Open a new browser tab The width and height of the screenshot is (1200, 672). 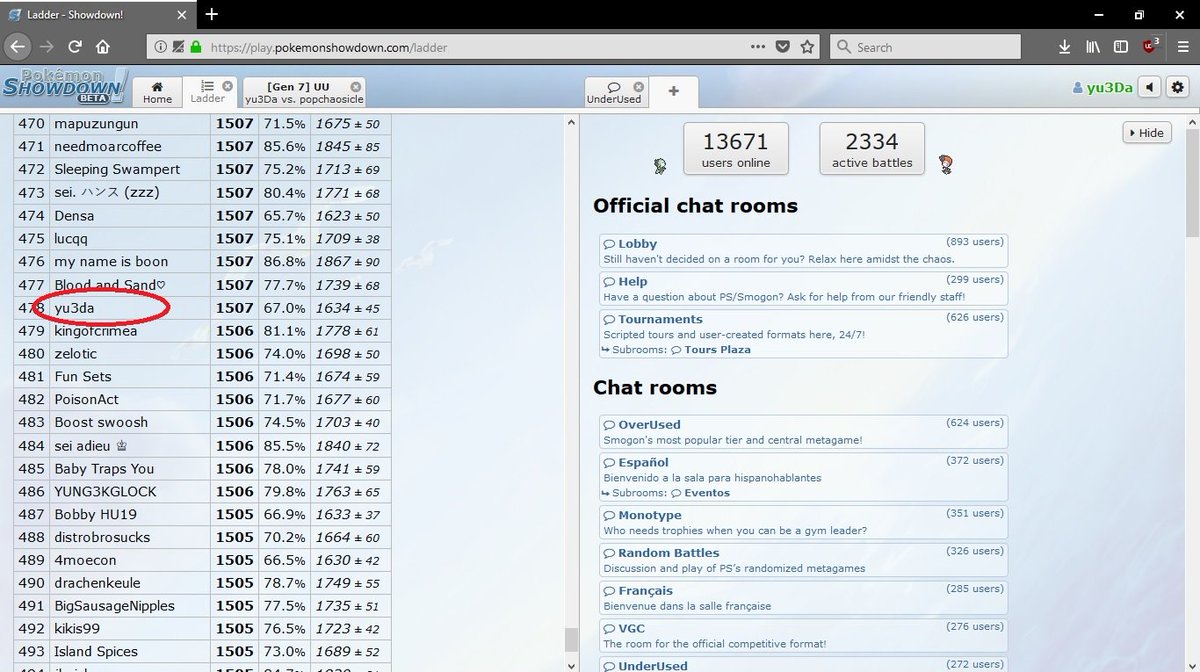coord(212,14)
